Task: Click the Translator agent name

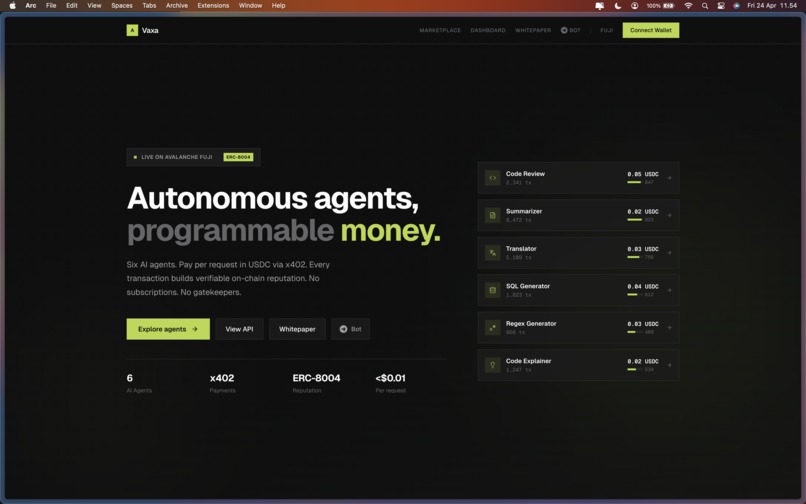Action: click(x=521, y=248)
